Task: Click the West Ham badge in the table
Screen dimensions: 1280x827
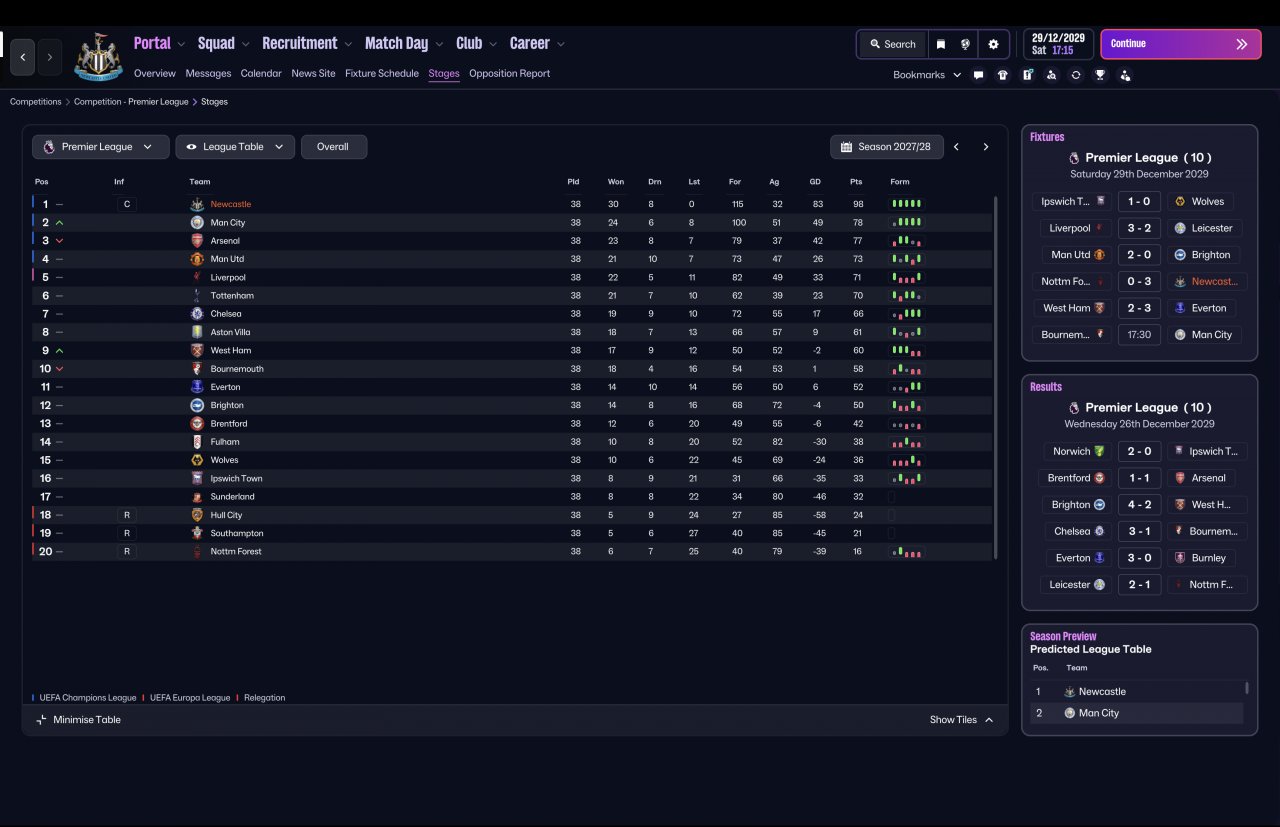Action: [x=197, y=351]
